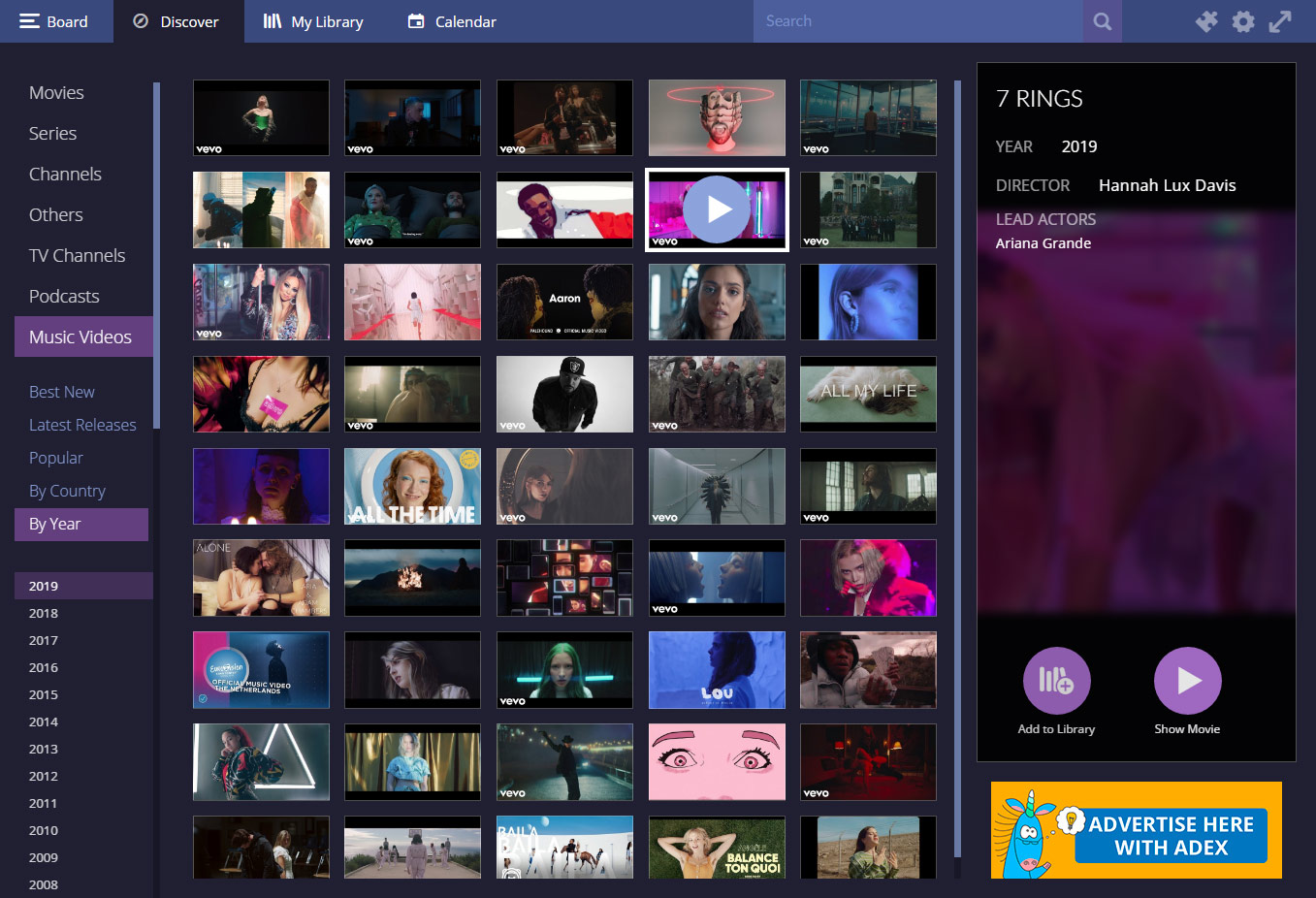Click the Advertise Here with Adex banner
This screenshot has height=898, width=1316.
(x=1136, y=830)
